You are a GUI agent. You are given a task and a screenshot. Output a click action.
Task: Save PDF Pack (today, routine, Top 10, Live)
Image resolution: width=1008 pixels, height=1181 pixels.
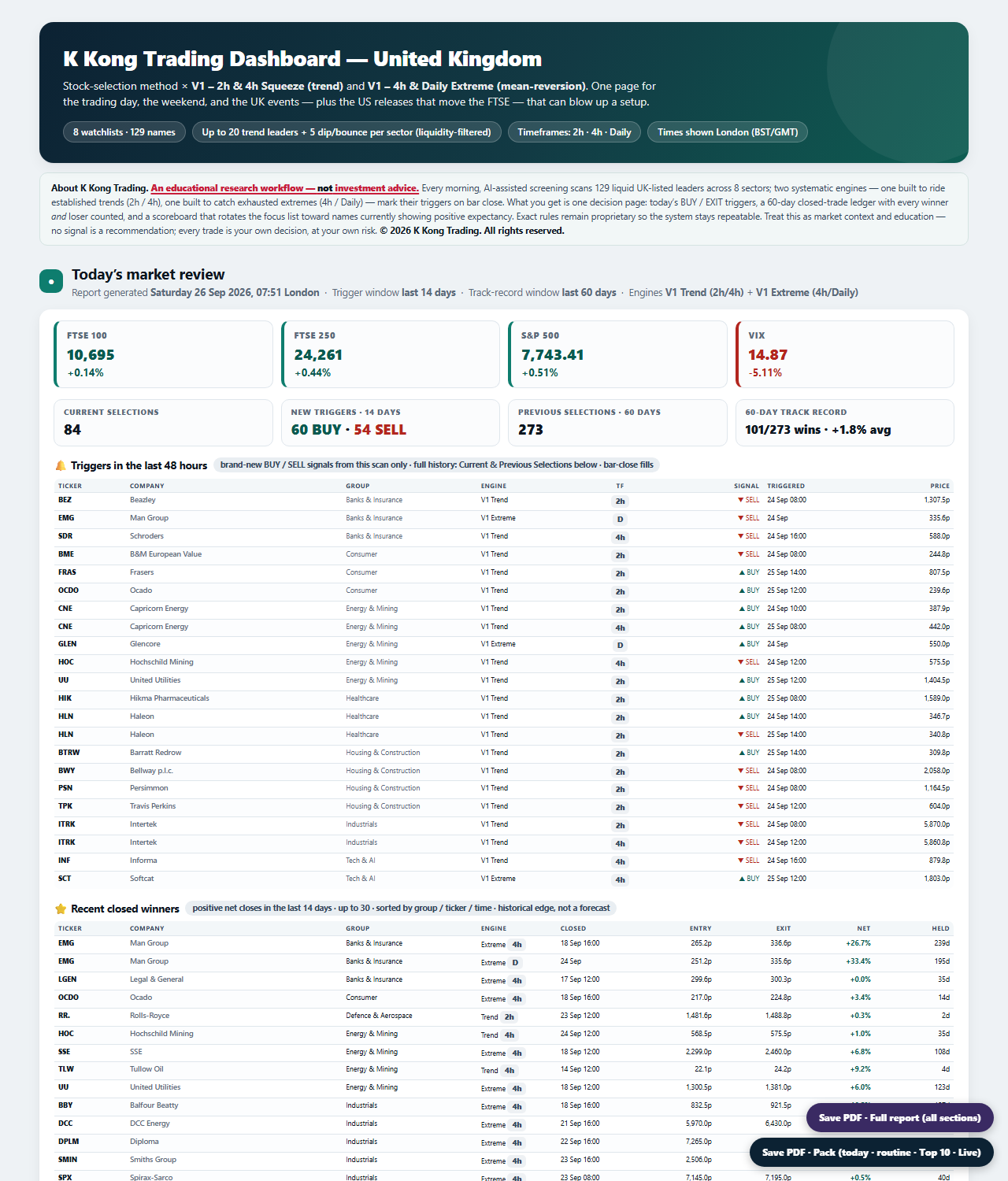tap(871, 1152)
